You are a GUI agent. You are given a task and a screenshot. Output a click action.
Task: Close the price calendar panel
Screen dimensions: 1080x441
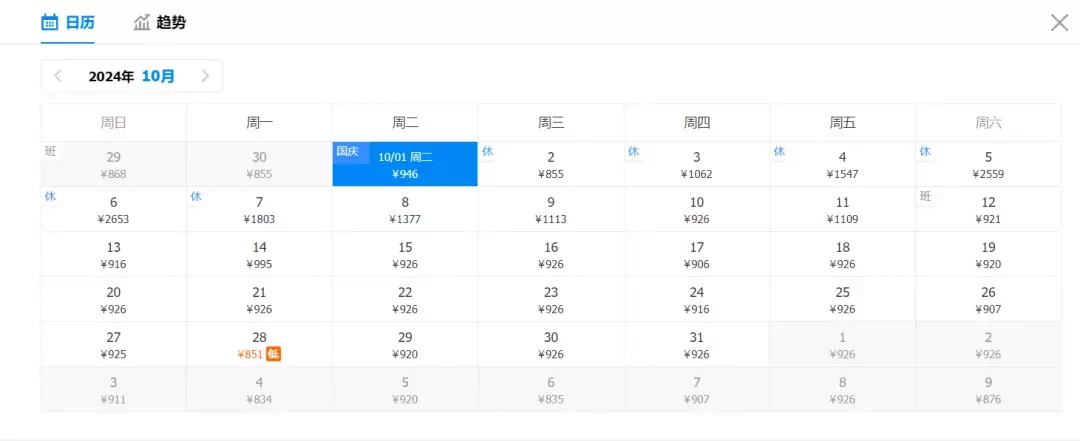pyautogui.click(x=1059, y=23)
